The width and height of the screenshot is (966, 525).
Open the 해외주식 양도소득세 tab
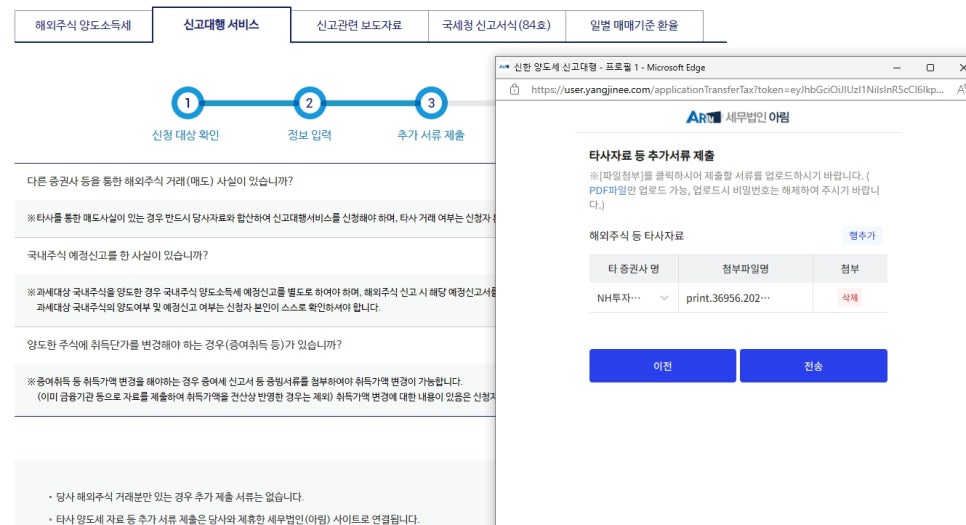[x=83, y=25]
